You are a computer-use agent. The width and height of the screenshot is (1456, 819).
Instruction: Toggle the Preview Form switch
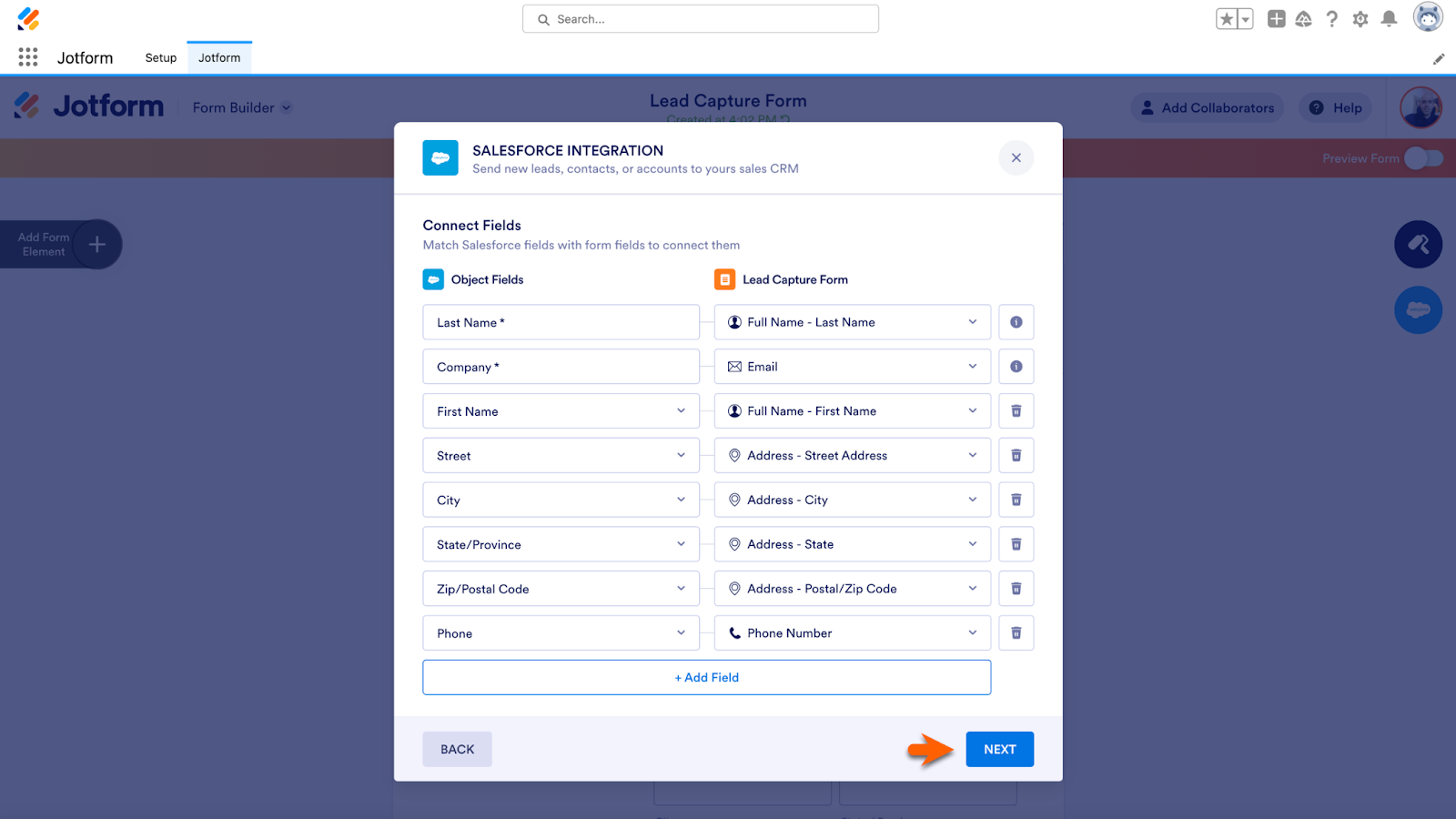pyautogui.click(x=1423, y=158)
